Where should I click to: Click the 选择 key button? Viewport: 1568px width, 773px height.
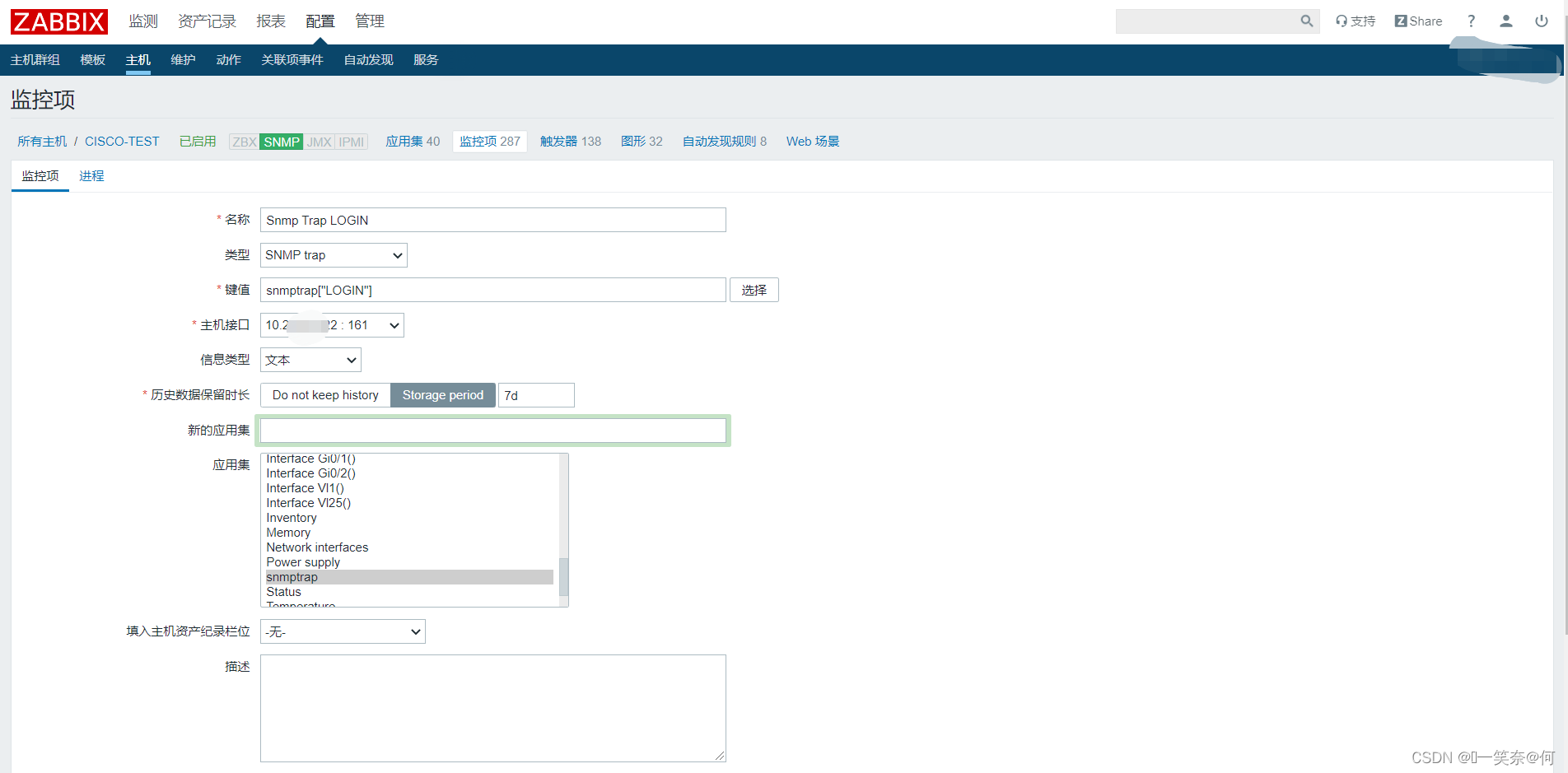pos(754,290)
